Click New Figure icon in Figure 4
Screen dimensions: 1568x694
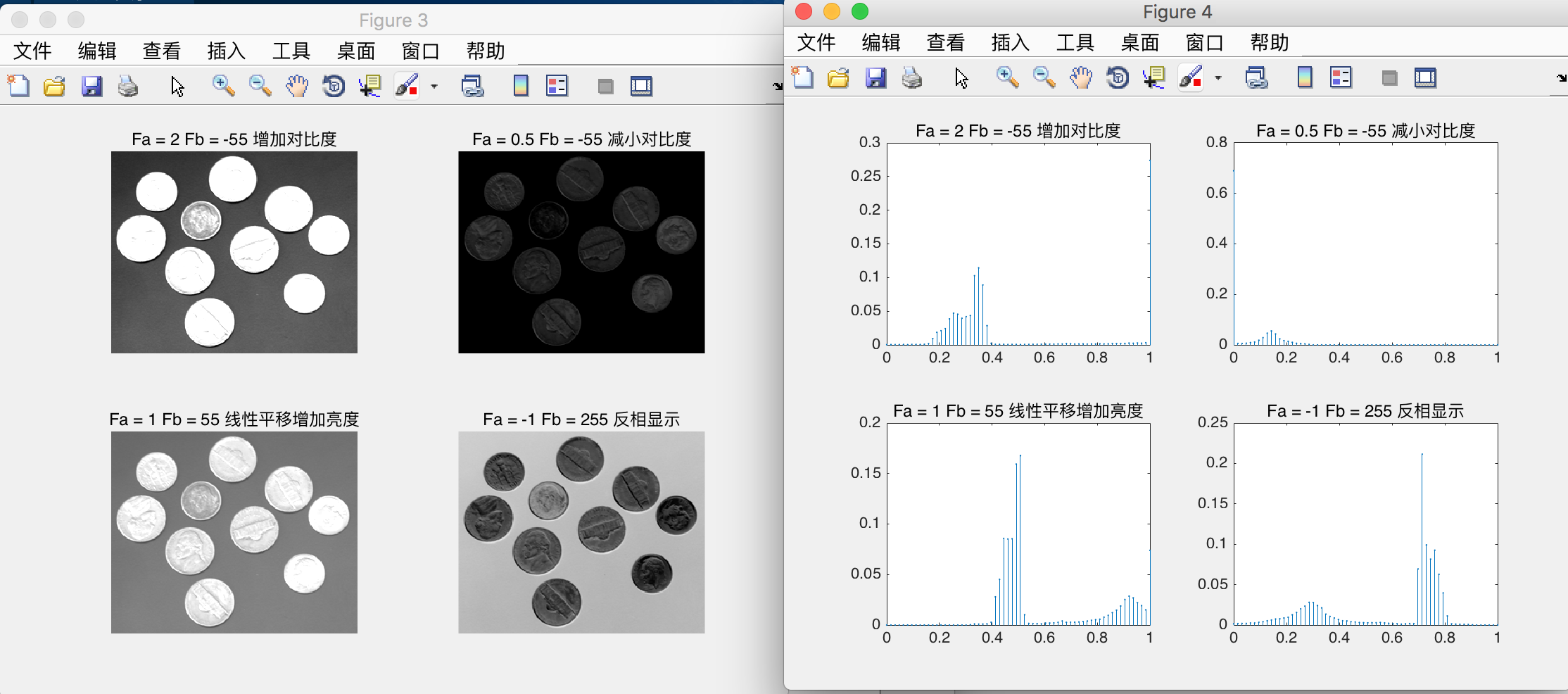[802, 77]
